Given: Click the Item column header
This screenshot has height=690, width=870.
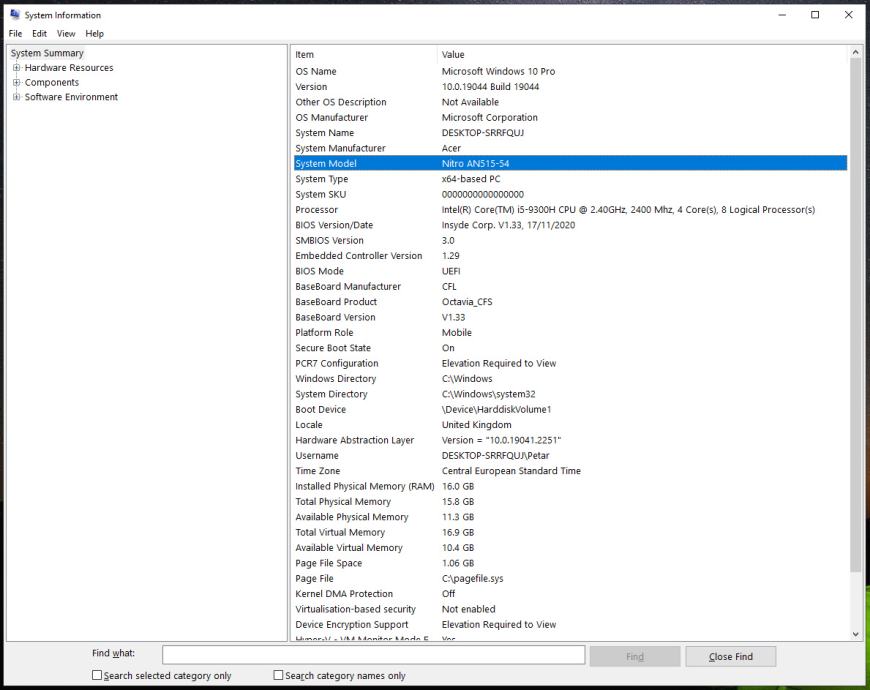Looking at the screenshot, I should coord(304,54).
